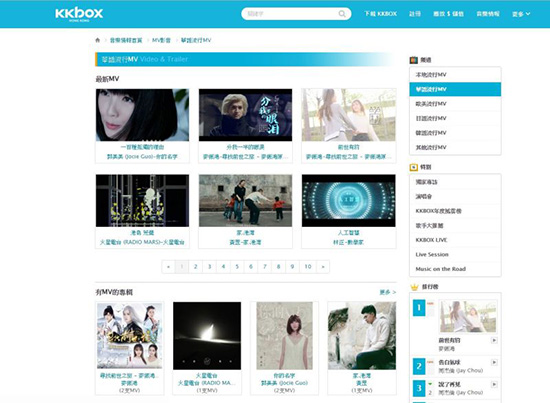Open the RADIO MARS MV thumbnail

point(142,201)
